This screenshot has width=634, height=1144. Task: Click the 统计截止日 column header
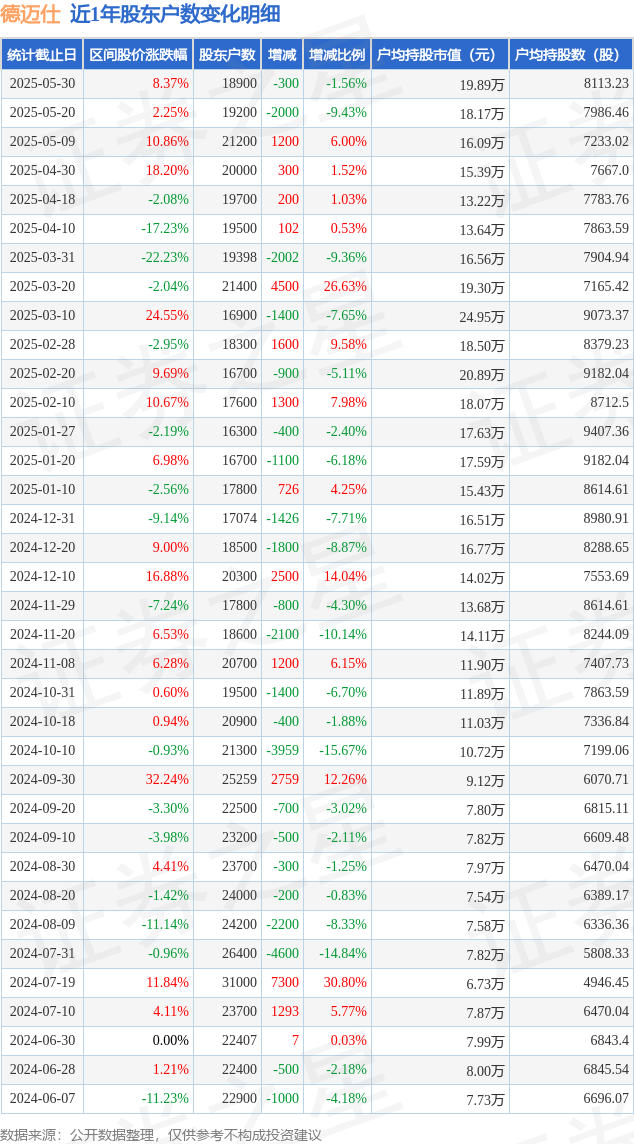(x=42, y=54)
